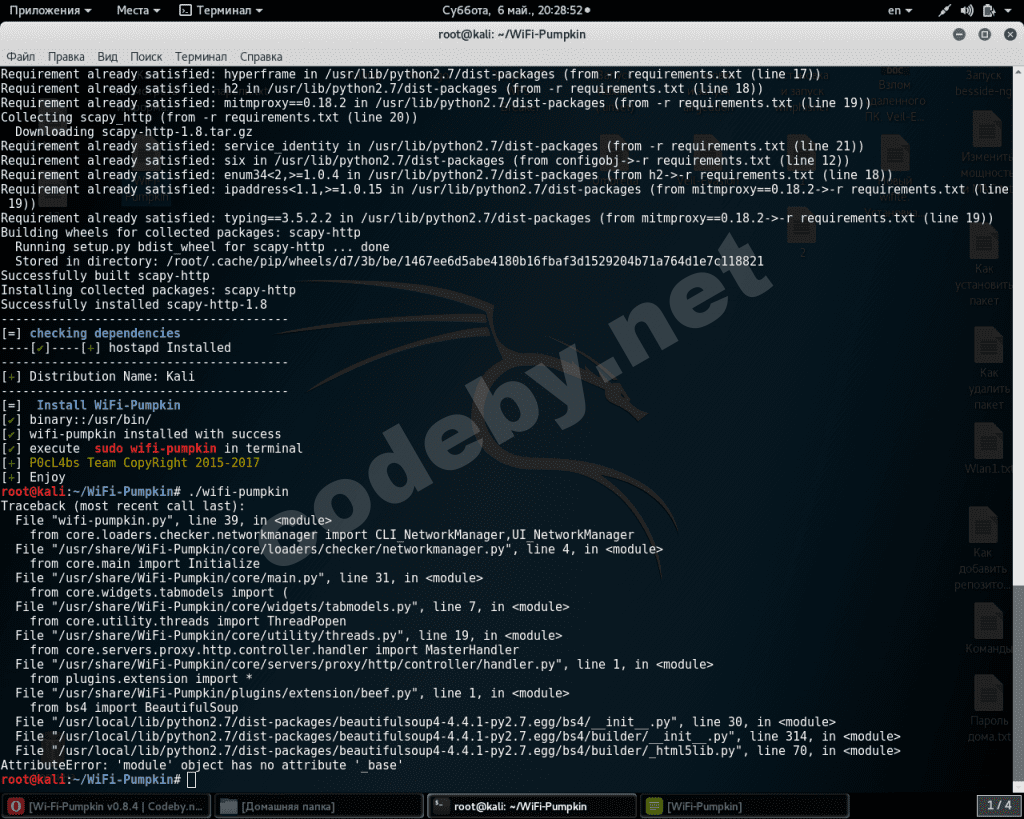
Task: Click 'Distribution Name: Kali' line
Action: [x=112, y=377]
